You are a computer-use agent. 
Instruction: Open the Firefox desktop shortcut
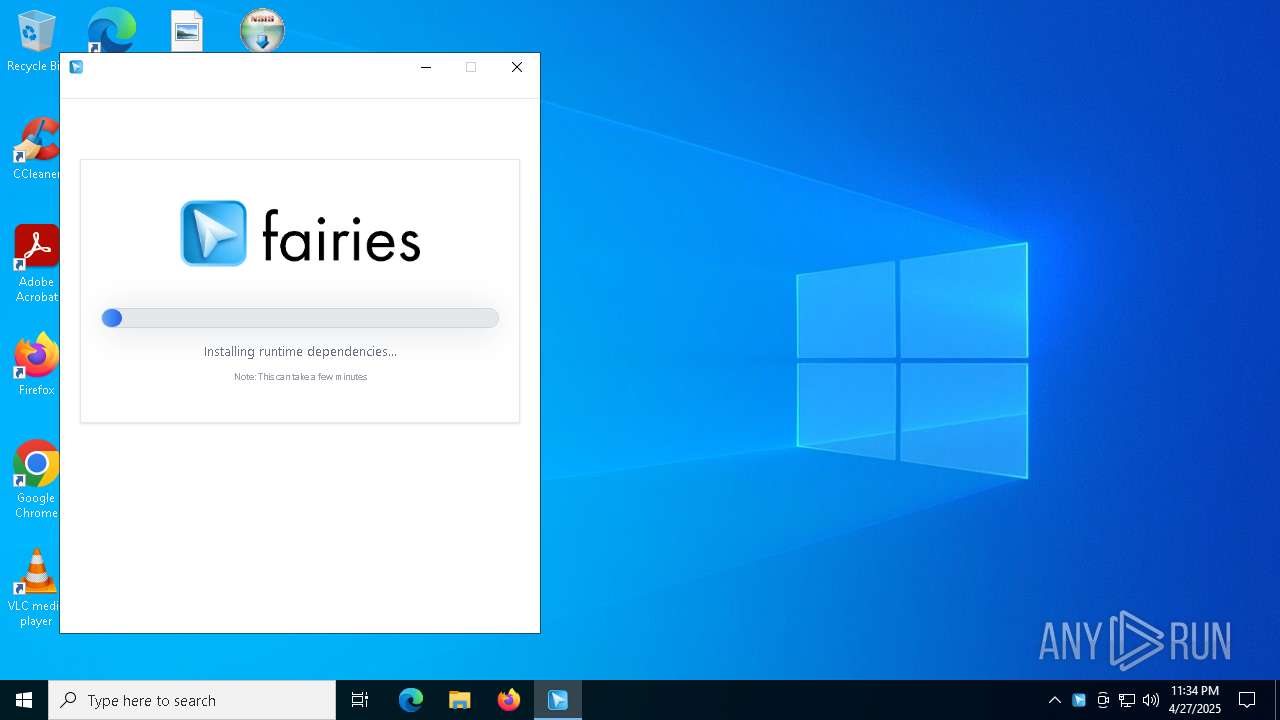[36, 365]
